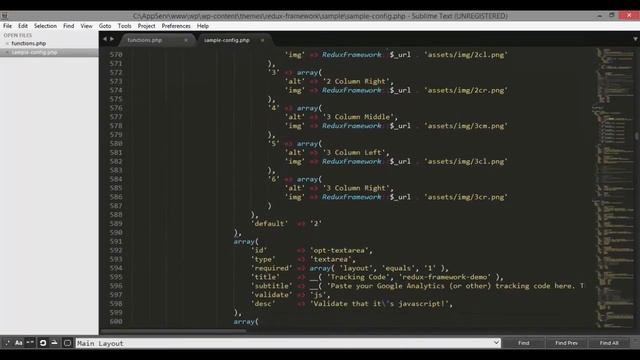
Task: Toggle wrap around search option
Action: [x=43, y=343]
